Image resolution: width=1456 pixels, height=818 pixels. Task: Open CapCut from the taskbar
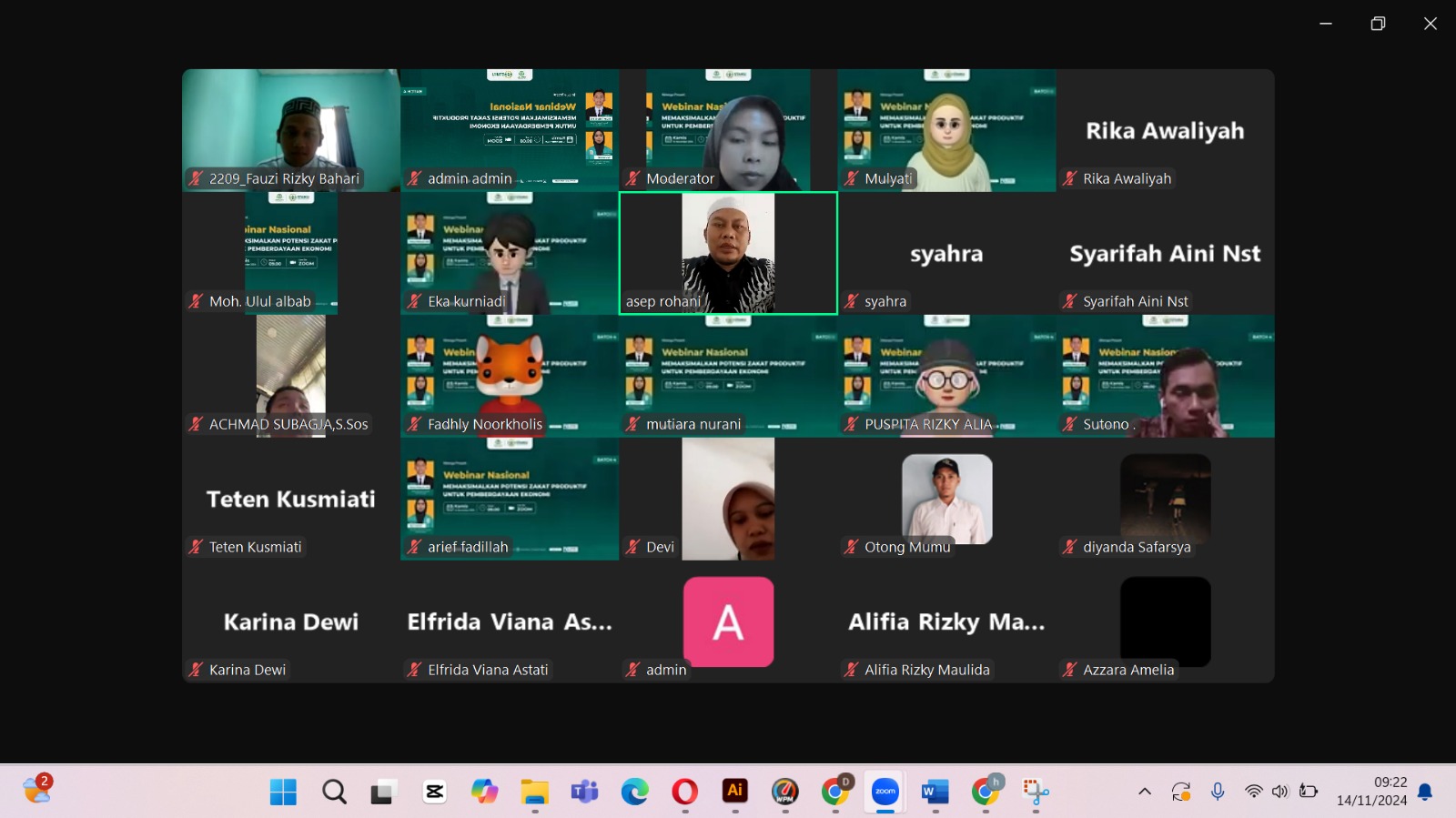pos(435,792)
